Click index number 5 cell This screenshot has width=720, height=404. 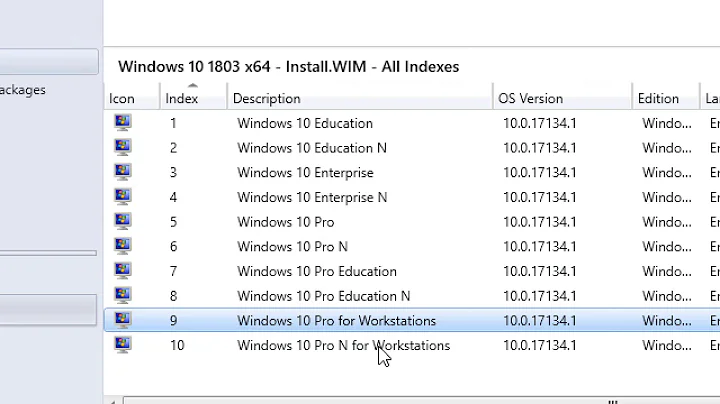coord(173,222)
